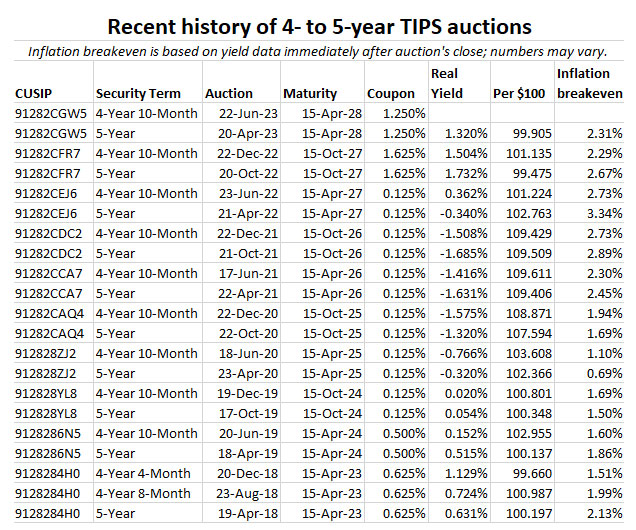Click the 99.475 price per $100 cell
The image size is (636, 530).
pyautogui.click(x=526, y=173)
